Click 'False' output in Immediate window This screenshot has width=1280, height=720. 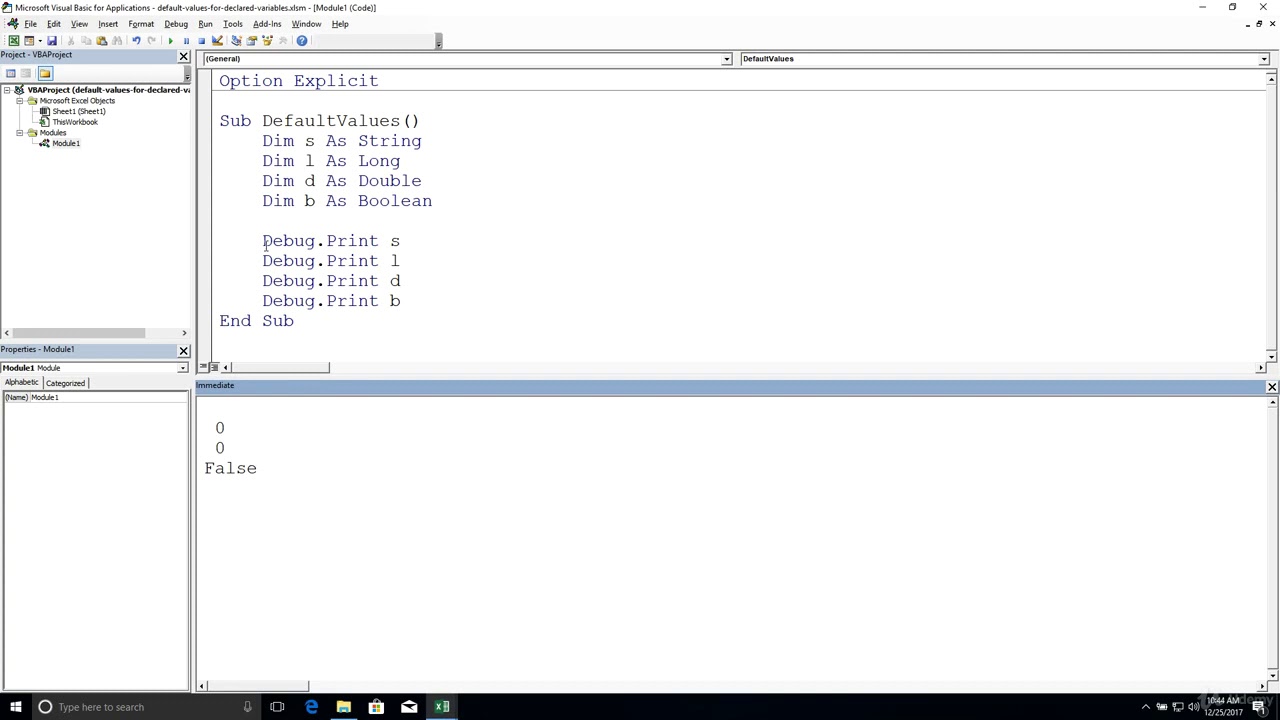[230, 468]
